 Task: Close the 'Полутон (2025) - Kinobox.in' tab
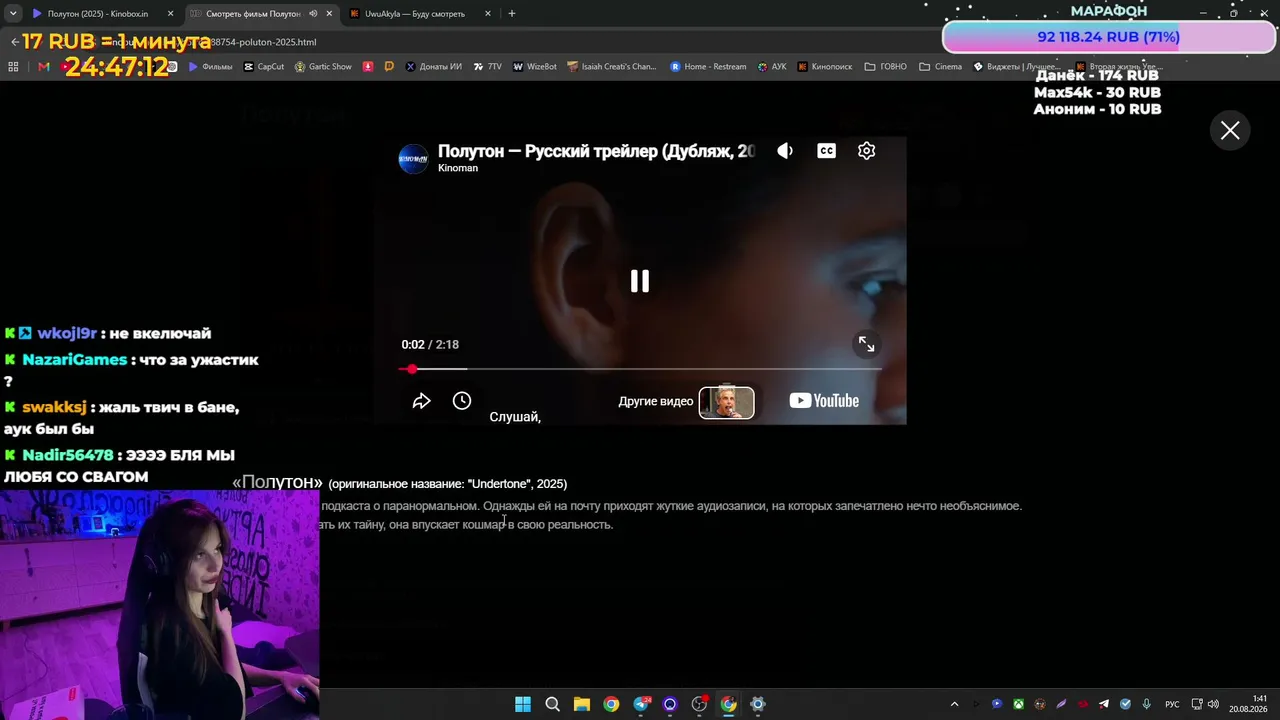tap(171, 14)
